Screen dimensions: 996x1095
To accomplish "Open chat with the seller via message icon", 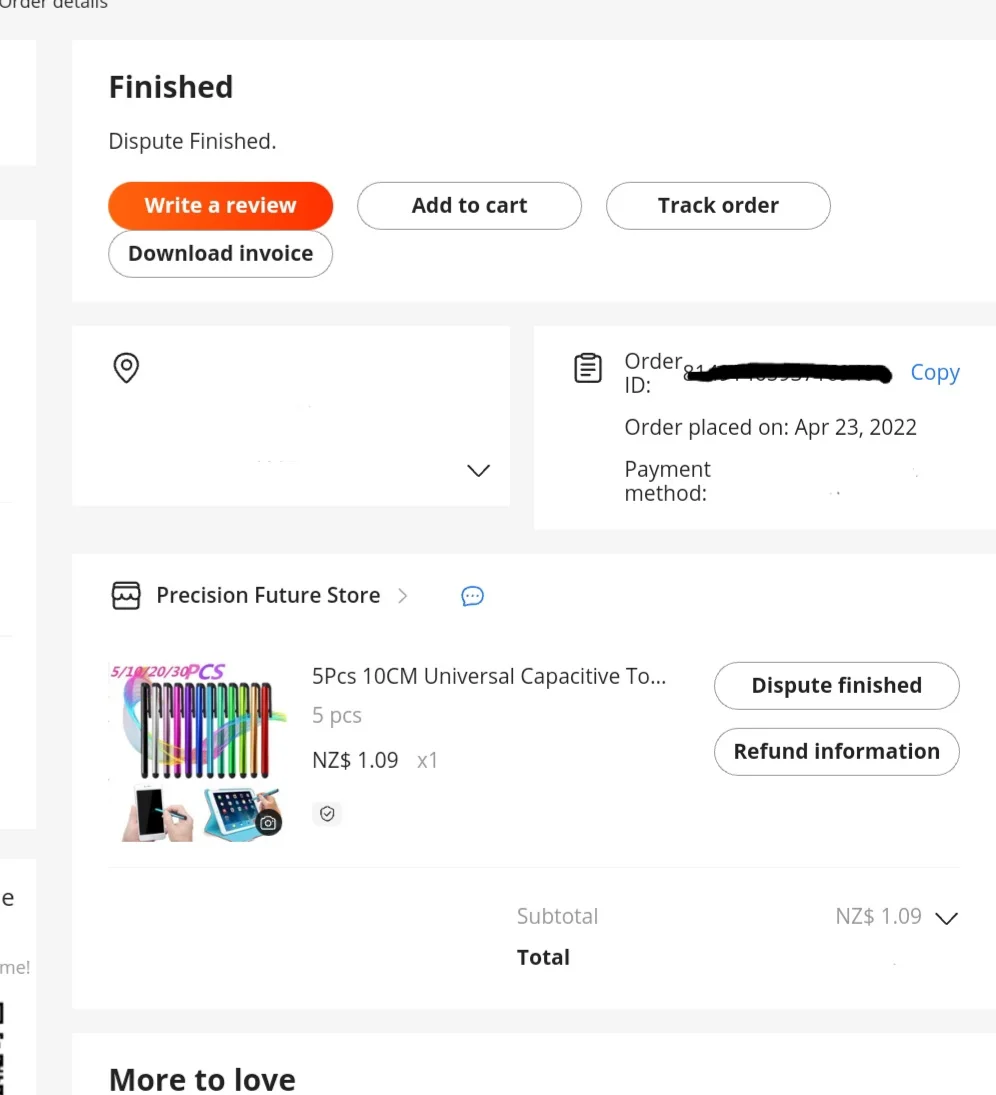I will click(472, 596).
